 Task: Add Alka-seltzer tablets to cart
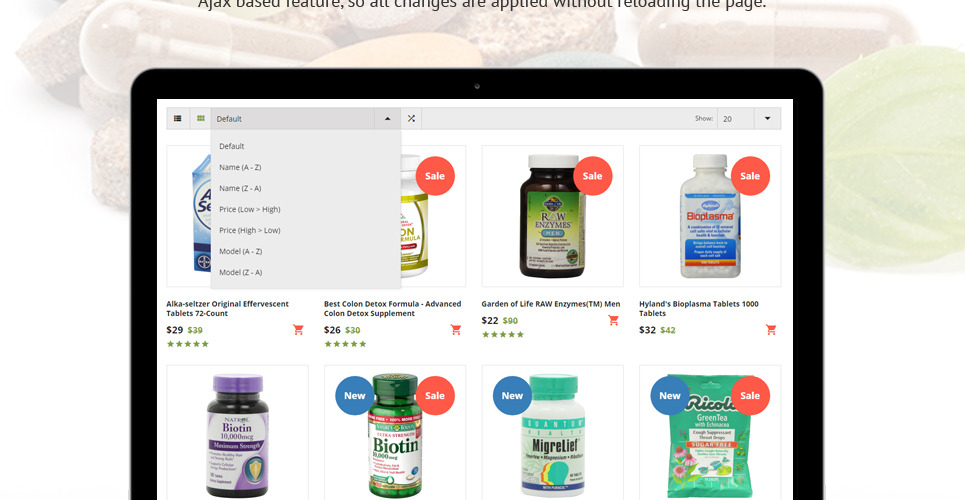(x=298, y=329)
